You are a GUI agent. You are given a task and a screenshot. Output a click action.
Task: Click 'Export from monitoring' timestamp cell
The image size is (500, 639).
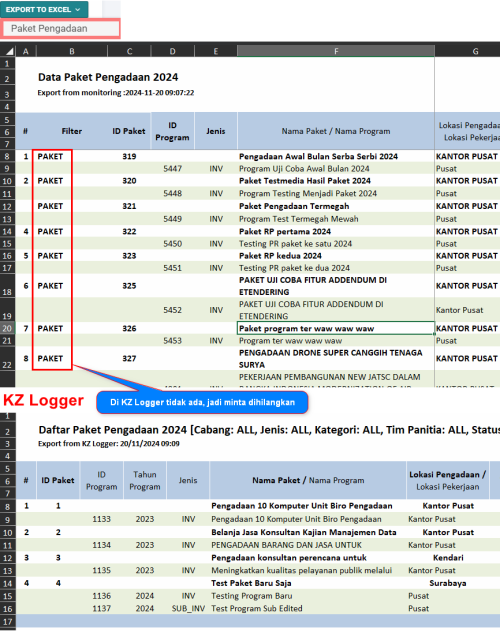(x=116, y=93)
